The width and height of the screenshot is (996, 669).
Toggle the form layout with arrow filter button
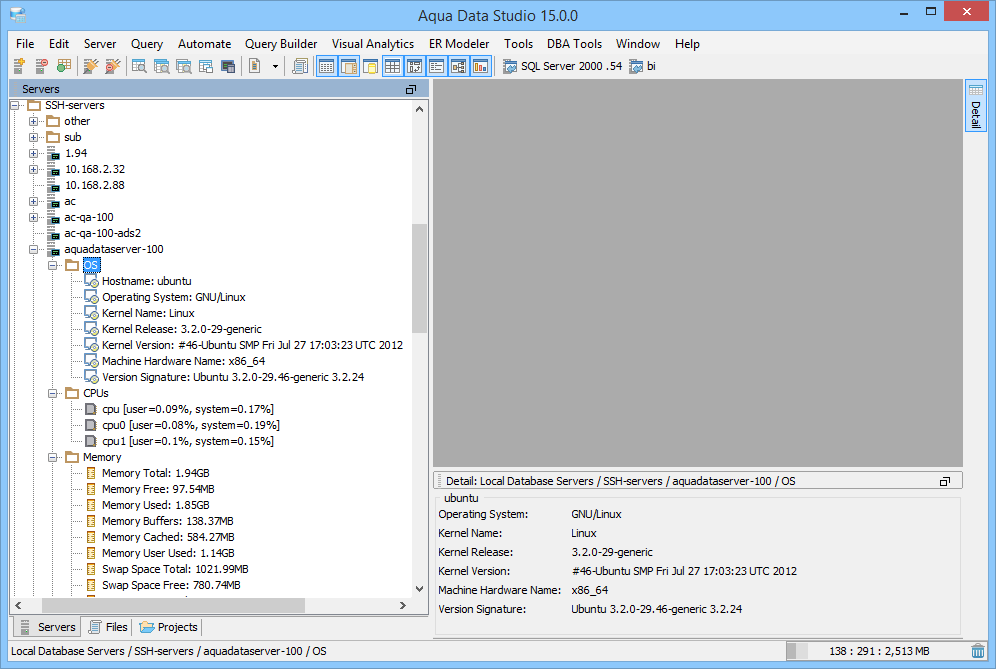[415, 66]
